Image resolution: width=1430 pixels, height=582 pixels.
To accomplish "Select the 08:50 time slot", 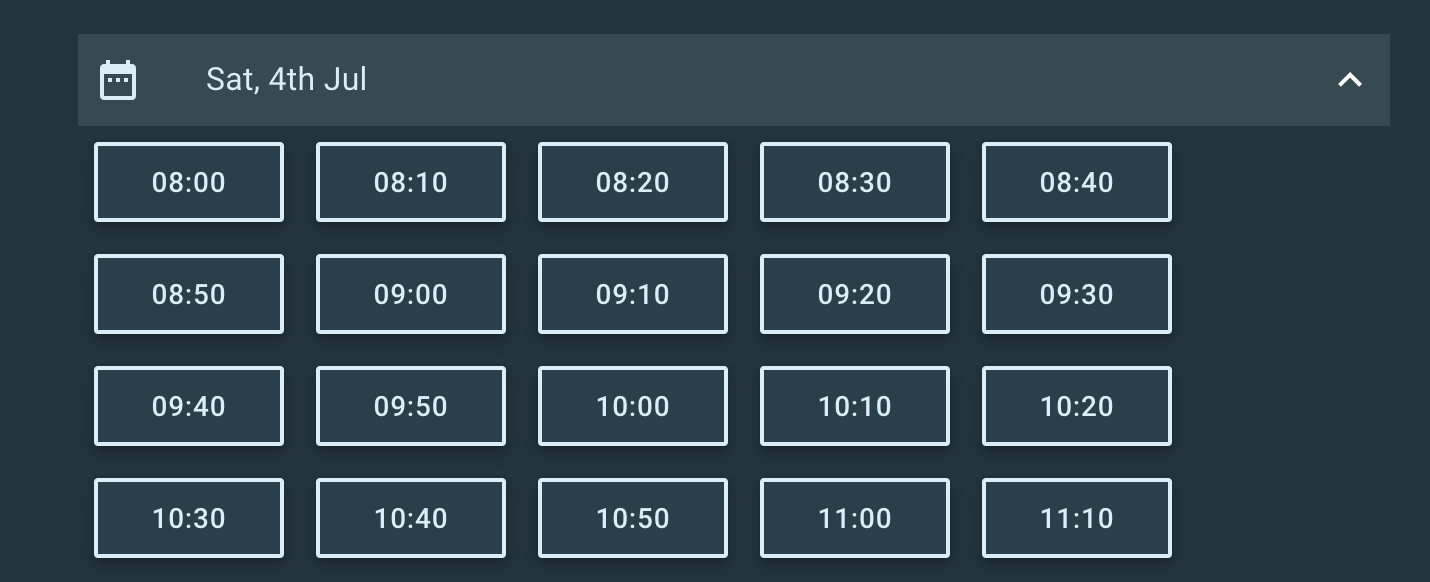I will 189,294.
